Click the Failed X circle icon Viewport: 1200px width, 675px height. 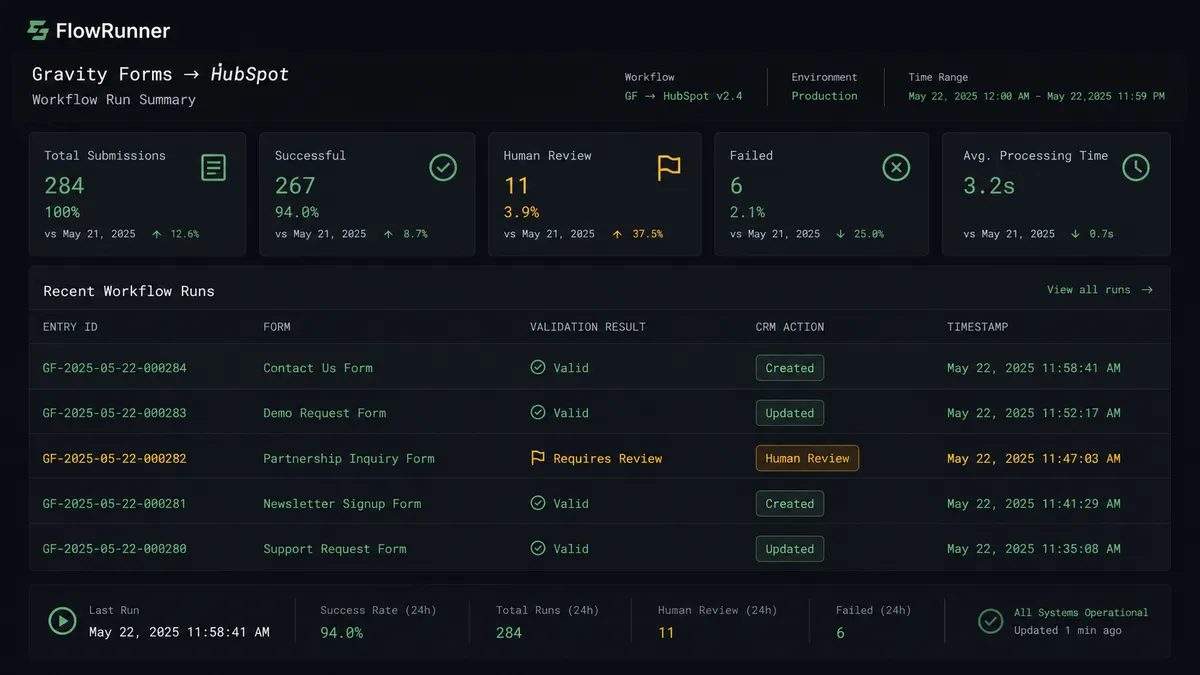click(896, 168)
